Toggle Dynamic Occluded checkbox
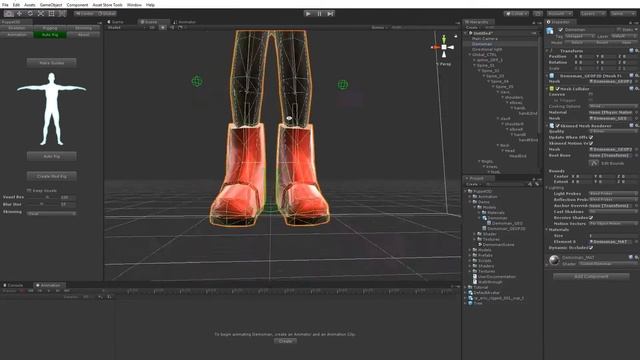 click(x=591, y=248)
